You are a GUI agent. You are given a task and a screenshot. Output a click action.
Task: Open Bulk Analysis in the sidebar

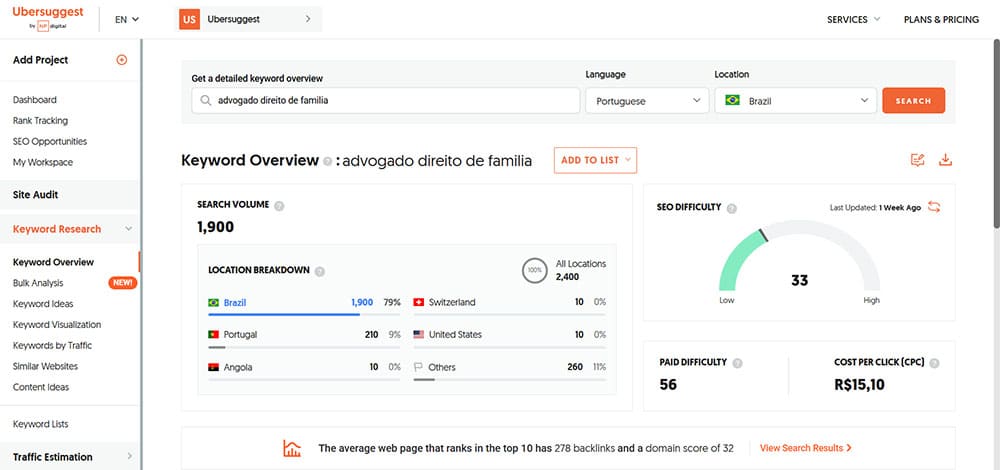click(38, 283)
